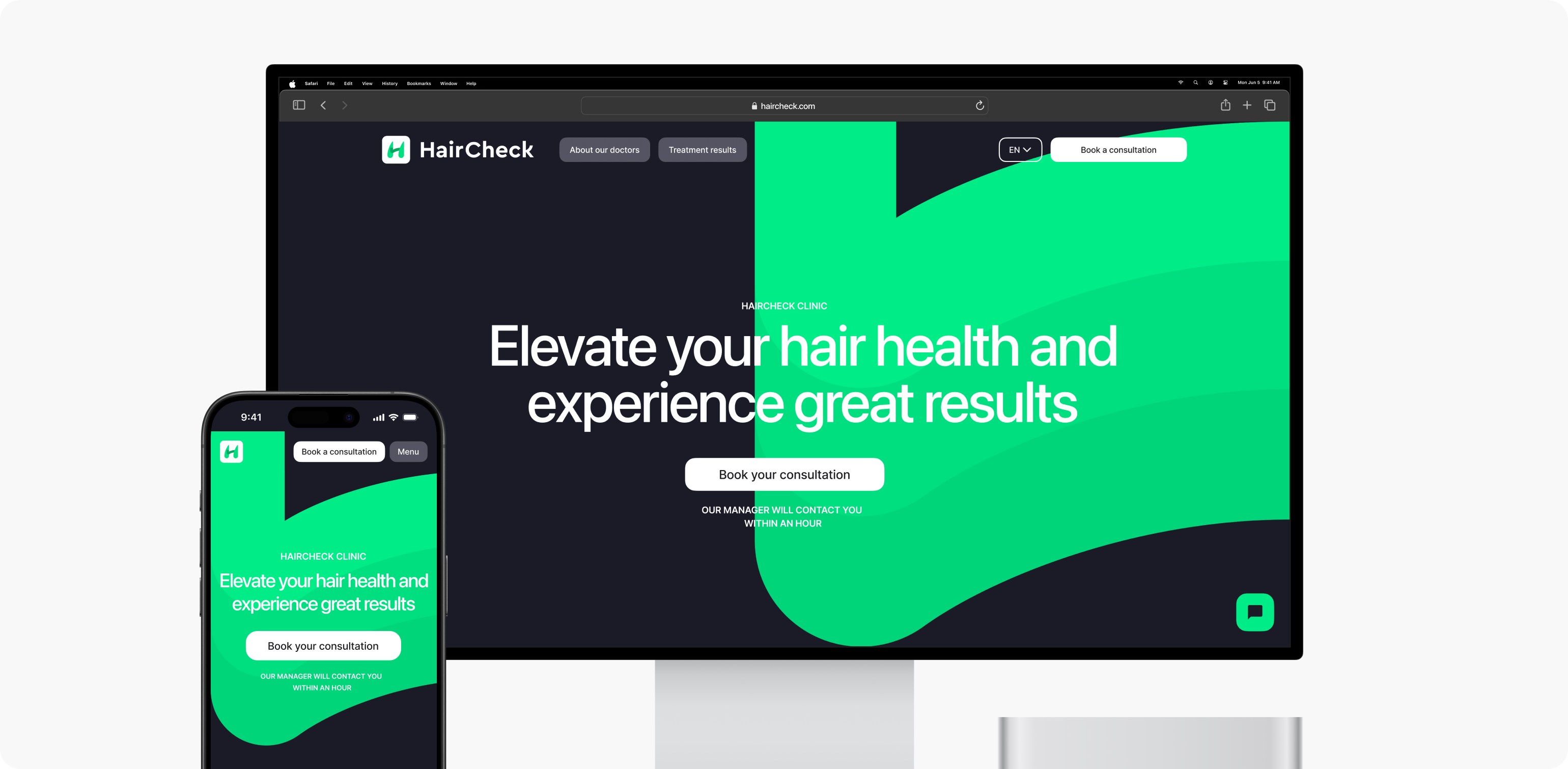Click the share icon in Safari toolbar

pyautogui.click(x=1225, y=105)
